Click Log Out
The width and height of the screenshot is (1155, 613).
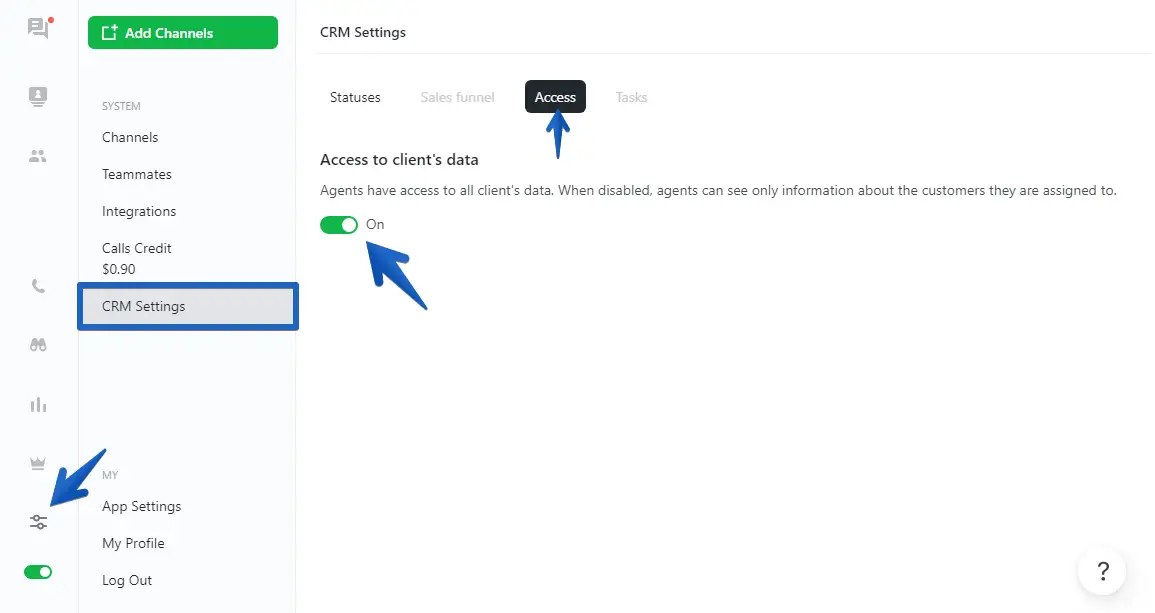coord(127,581)
